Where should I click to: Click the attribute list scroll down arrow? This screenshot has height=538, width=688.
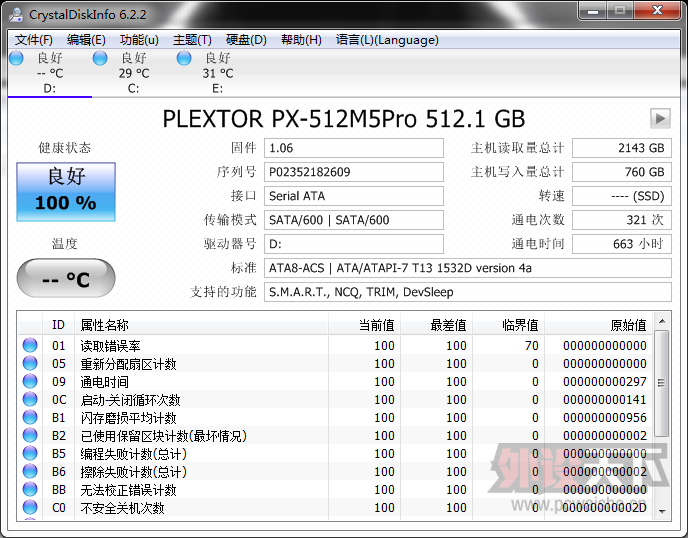click(x=662, y=512)
